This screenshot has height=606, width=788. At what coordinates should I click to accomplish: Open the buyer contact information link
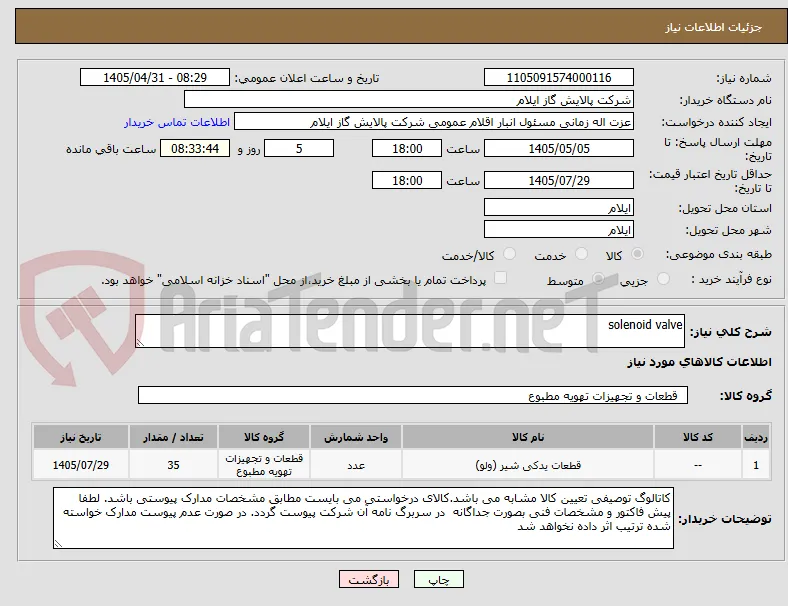coord(176,122)
